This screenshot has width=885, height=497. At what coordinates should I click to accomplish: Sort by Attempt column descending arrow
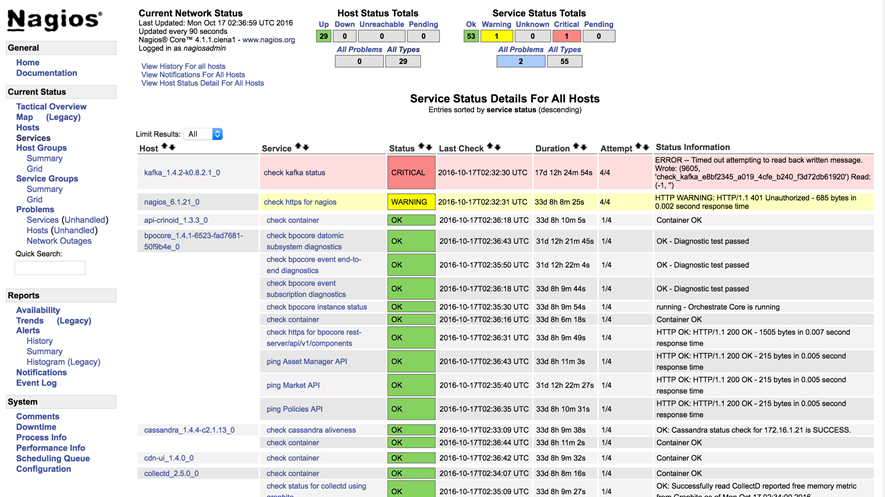click(x=646, y=148)
